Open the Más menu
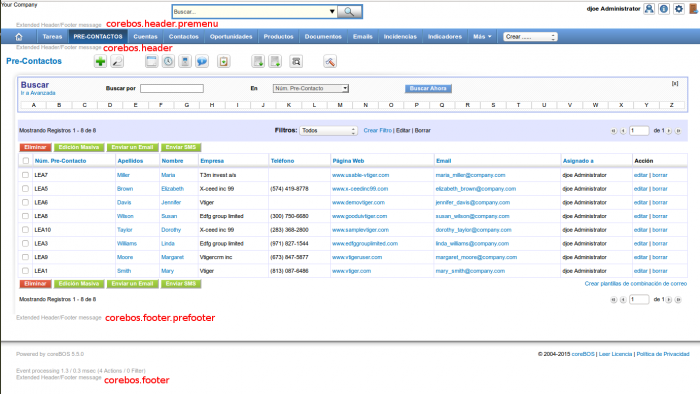Image resolution: width=700 pixels, height=394 pixels. click(482, 37)
